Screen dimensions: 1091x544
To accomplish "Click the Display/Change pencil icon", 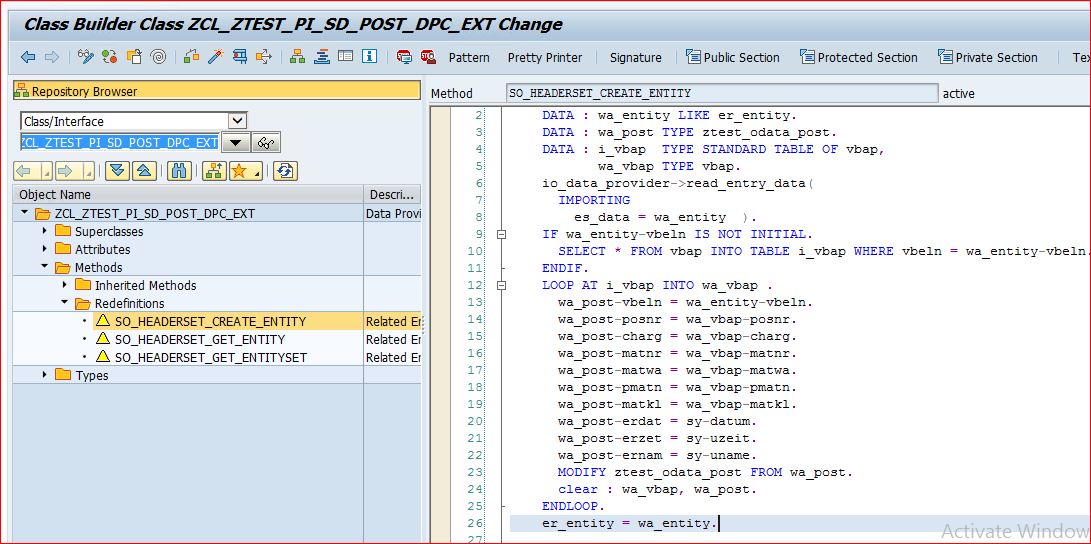I will (85, 57).
